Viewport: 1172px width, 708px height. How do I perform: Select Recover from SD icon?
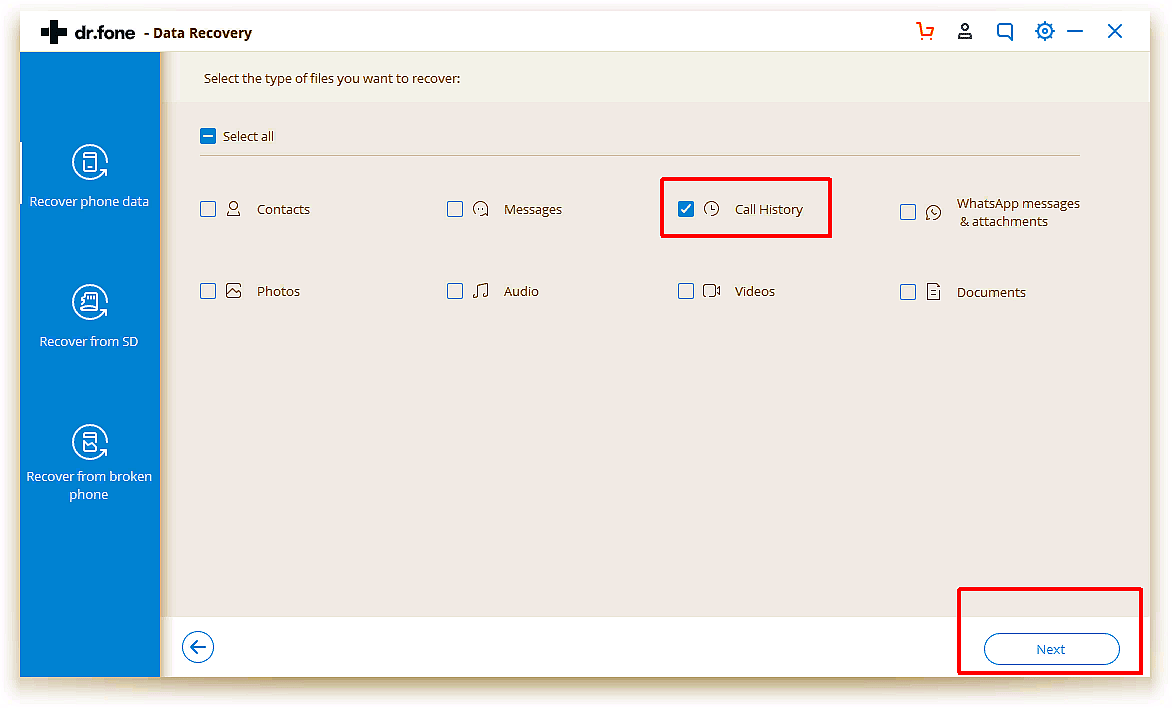90,302
